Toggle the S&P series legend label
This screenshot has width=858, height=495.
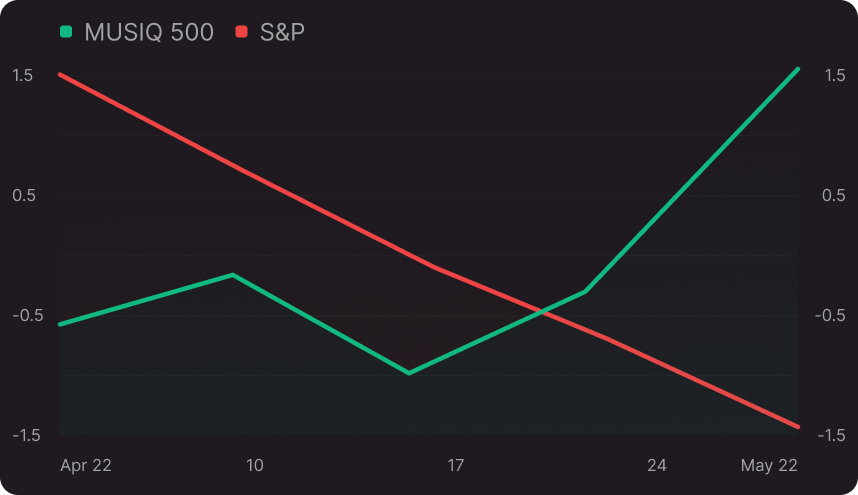282,32
